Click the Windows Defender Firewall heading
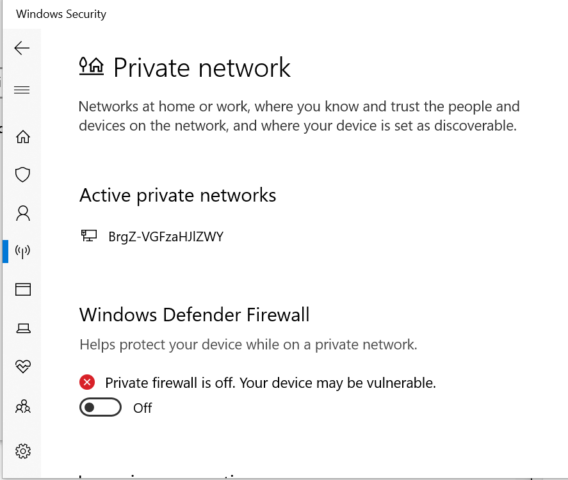Screen dimensions: 568x480 tap(194, 314)
